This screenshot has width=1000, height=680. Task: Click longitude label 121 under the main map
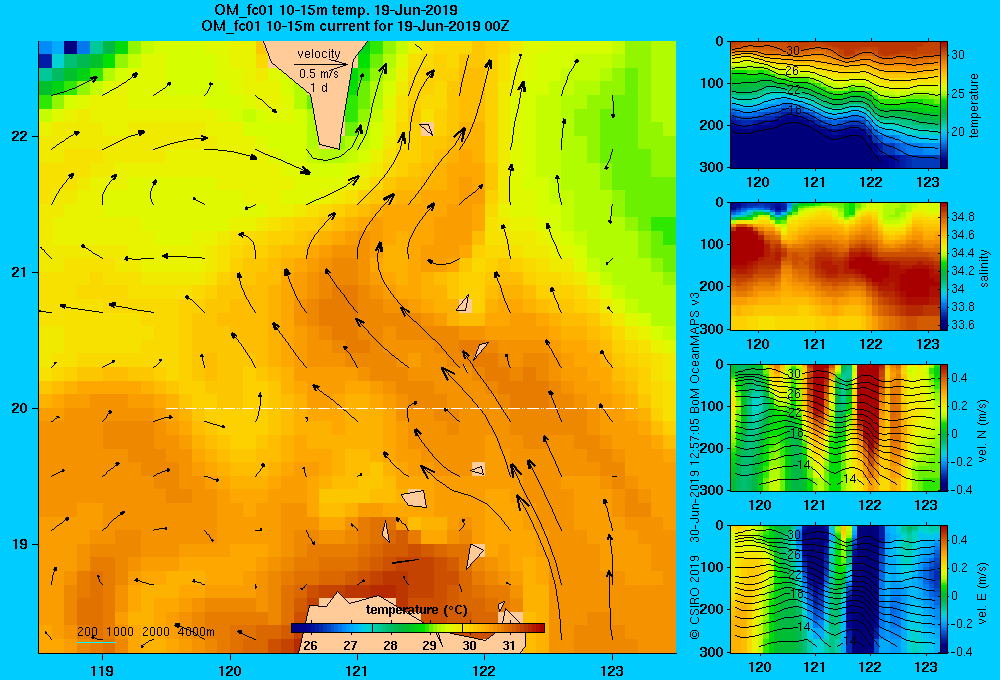(357, 670)
